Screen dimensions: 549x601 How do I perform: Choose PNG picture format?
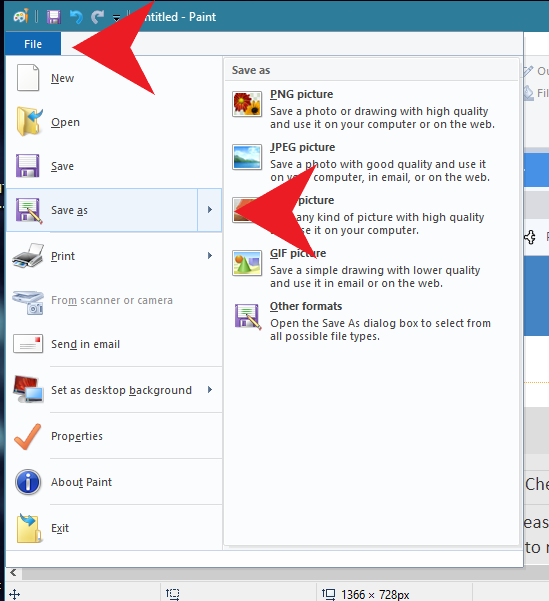[x=371, y=109]
